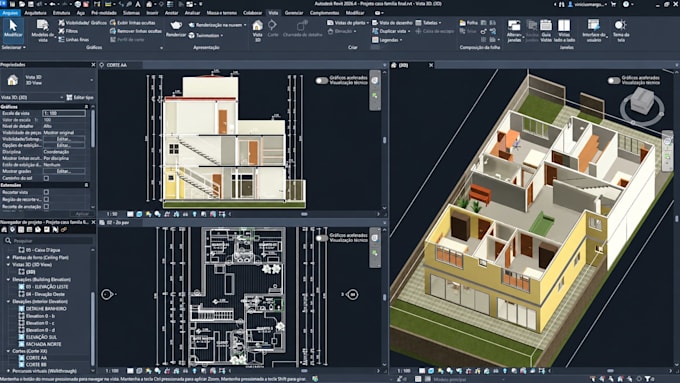This screenshot has height=383, width=680.
Task: Click Vista de desenho tool
Action: pos(392,23)
